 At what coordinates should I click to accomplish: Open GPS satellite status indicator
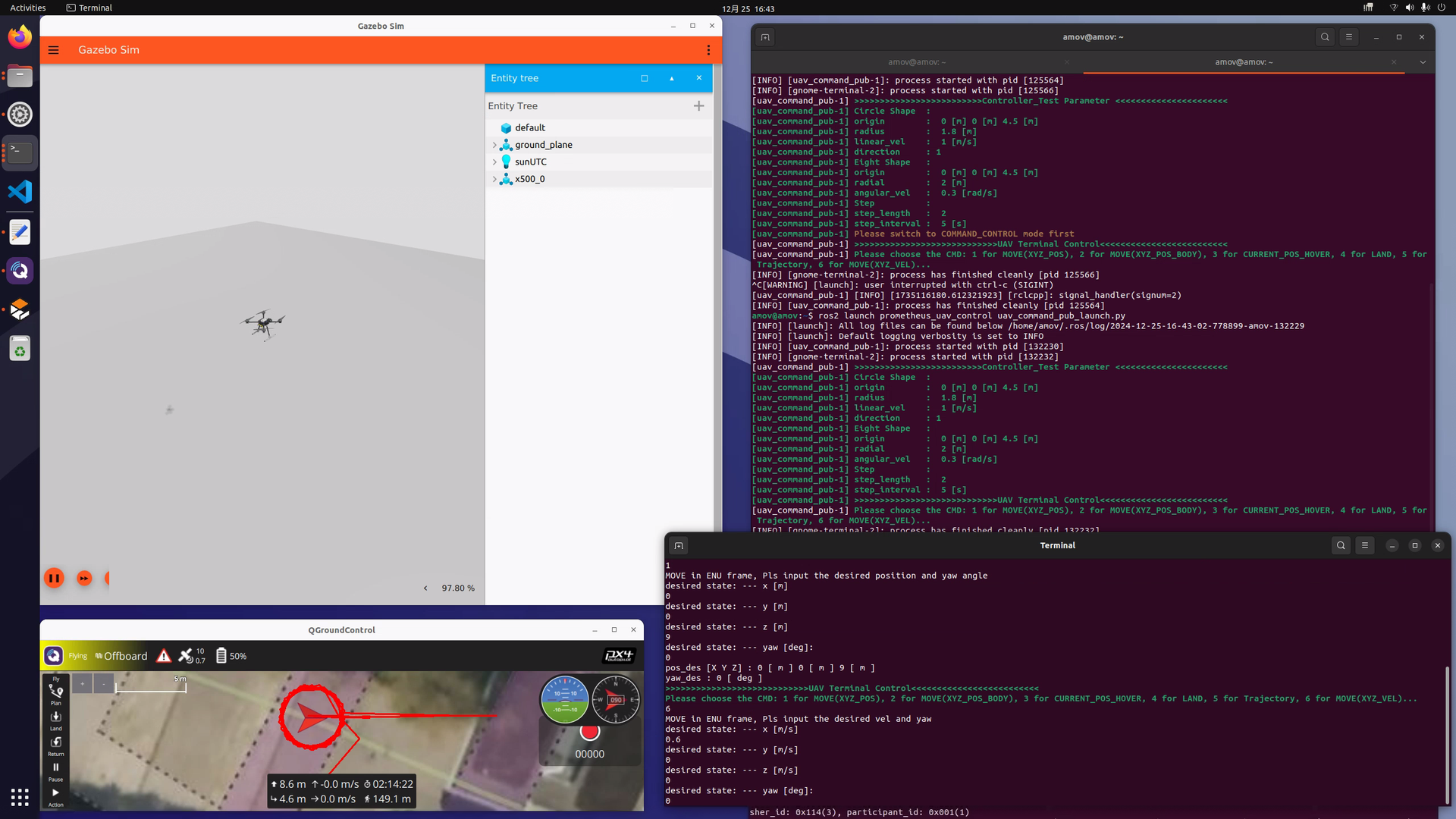192,656
